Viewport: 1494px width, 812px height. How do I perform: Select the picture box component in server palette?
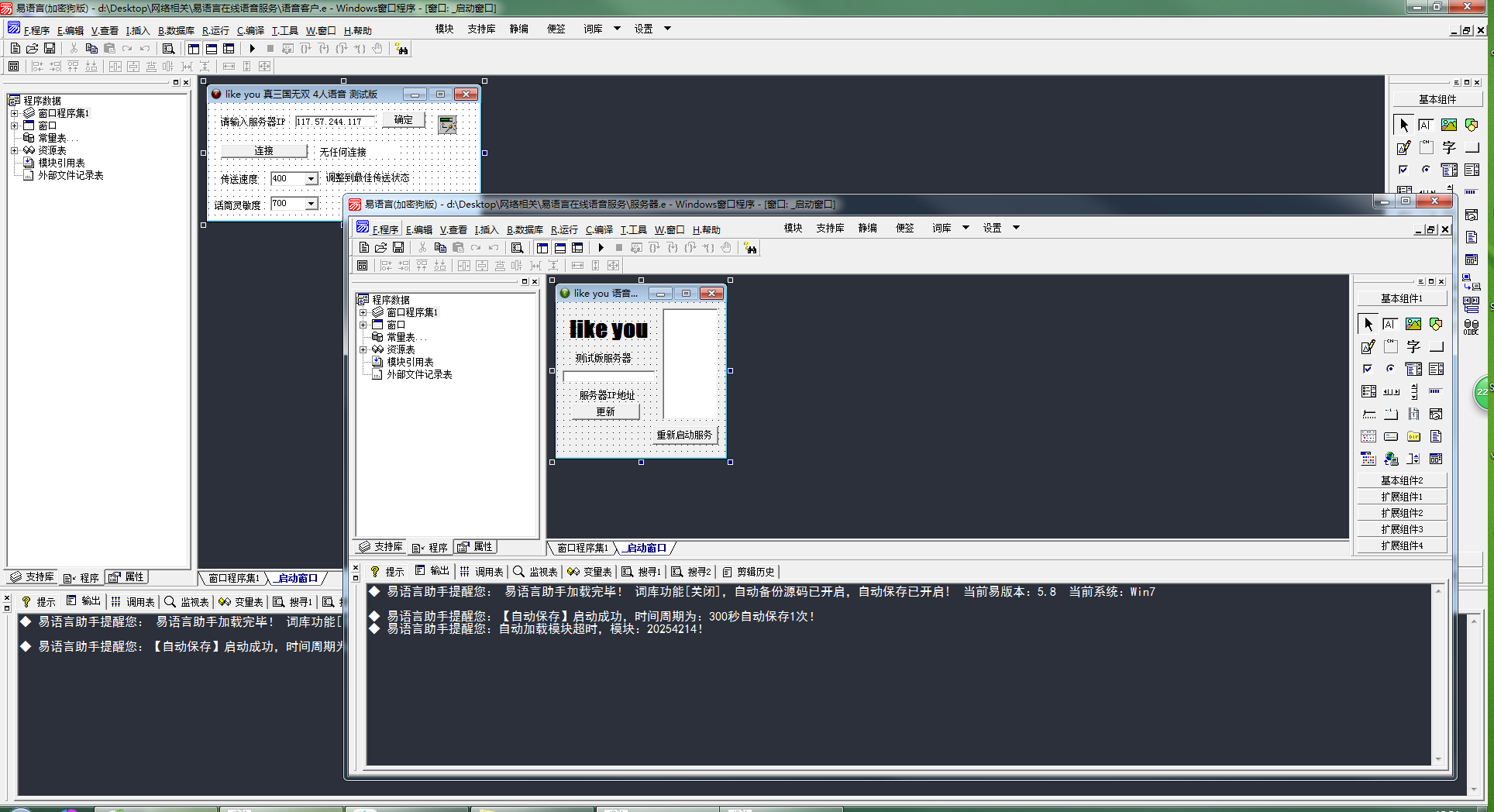[1413, 325]
